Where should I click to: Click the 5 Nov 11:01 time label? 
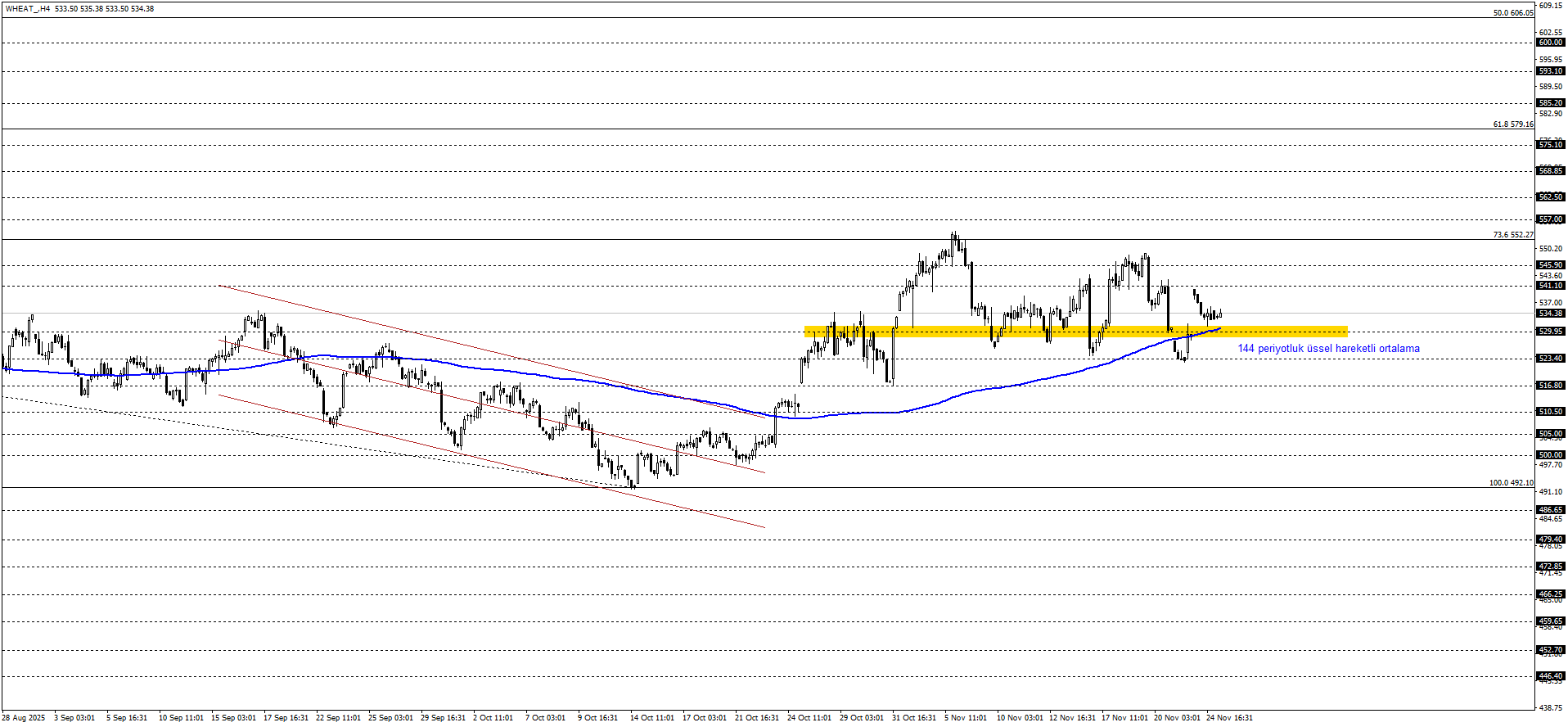point(966,718)
